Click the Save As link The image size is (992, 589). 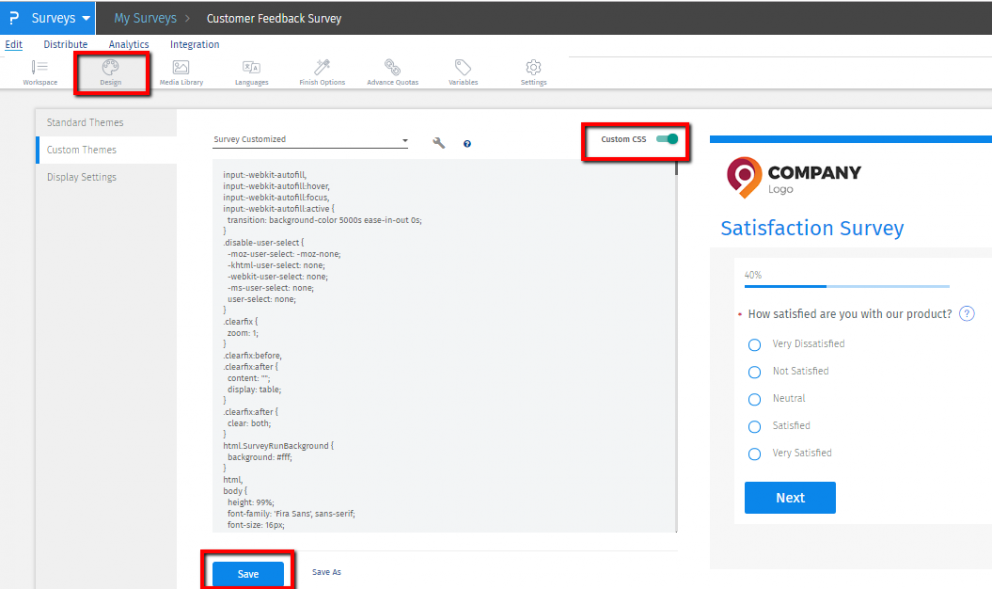click(326, 572)
